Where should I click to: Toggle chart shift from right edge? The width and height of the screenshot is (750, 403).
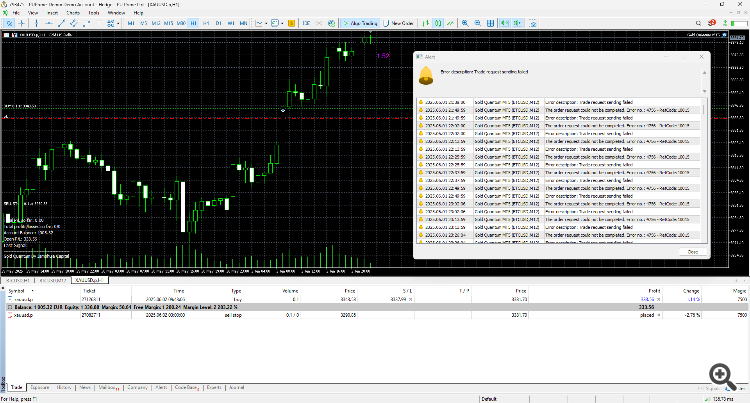pyautogui.click(x=517, y=23)
